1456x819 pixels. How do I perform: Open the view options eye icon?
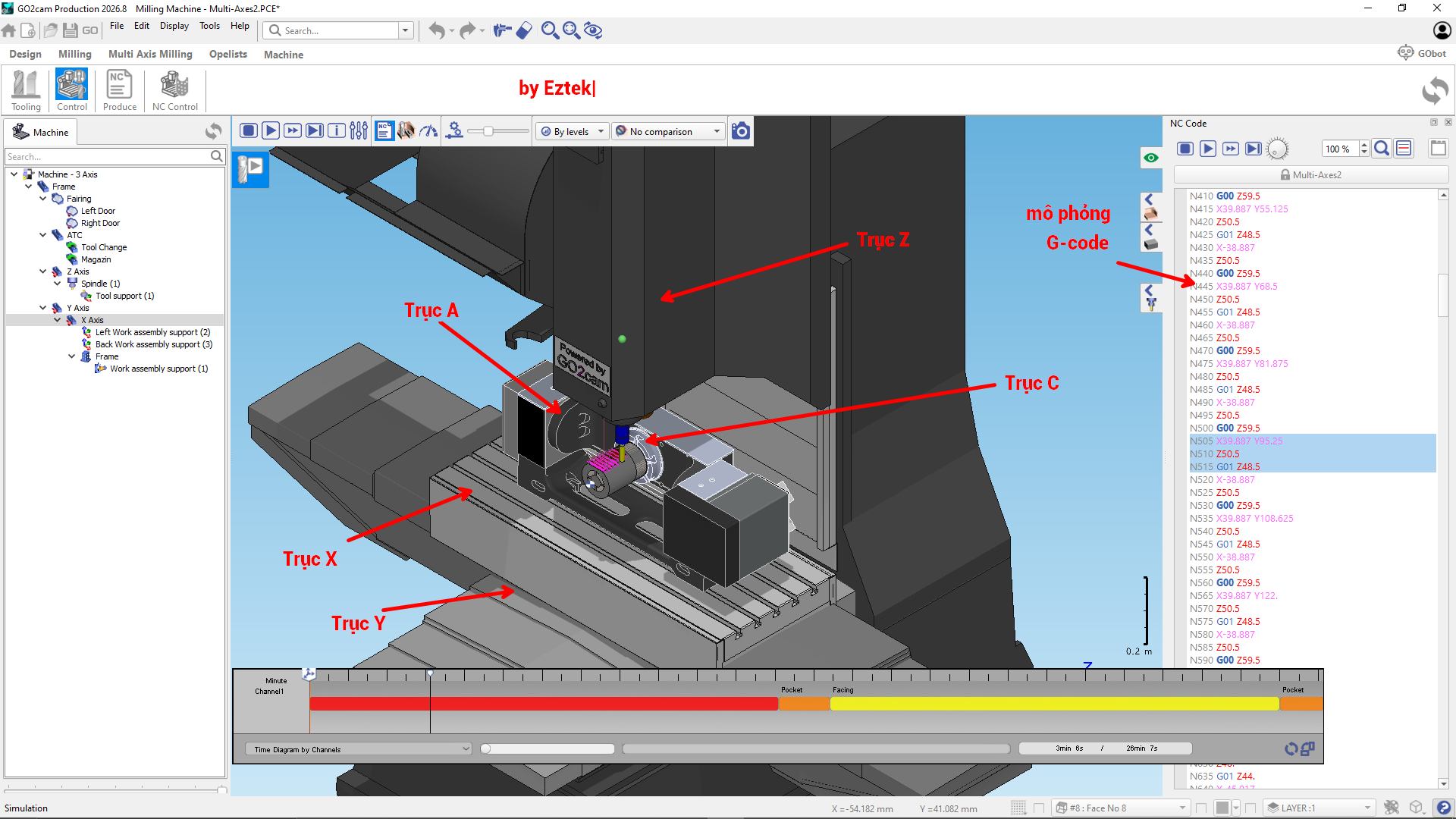tap(593, 30)
